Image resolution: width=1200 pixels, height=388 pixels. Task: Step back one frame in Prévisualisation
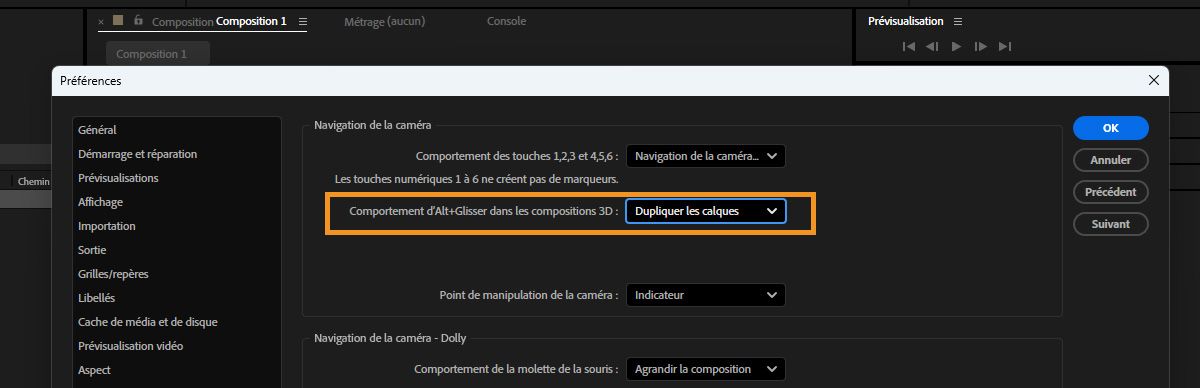click(932, 46)
